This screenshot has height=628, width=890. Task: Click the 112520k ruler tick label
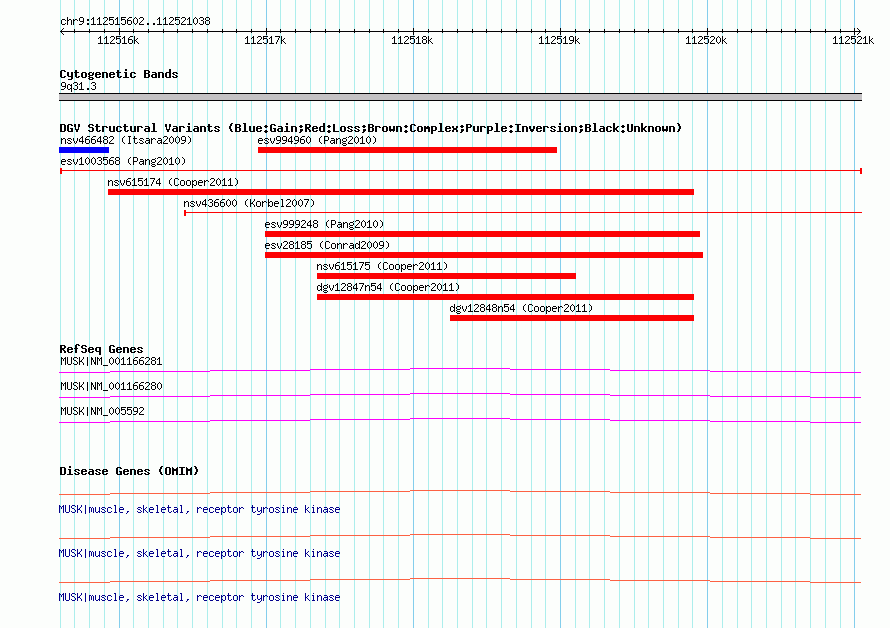(x=706, y=40)
